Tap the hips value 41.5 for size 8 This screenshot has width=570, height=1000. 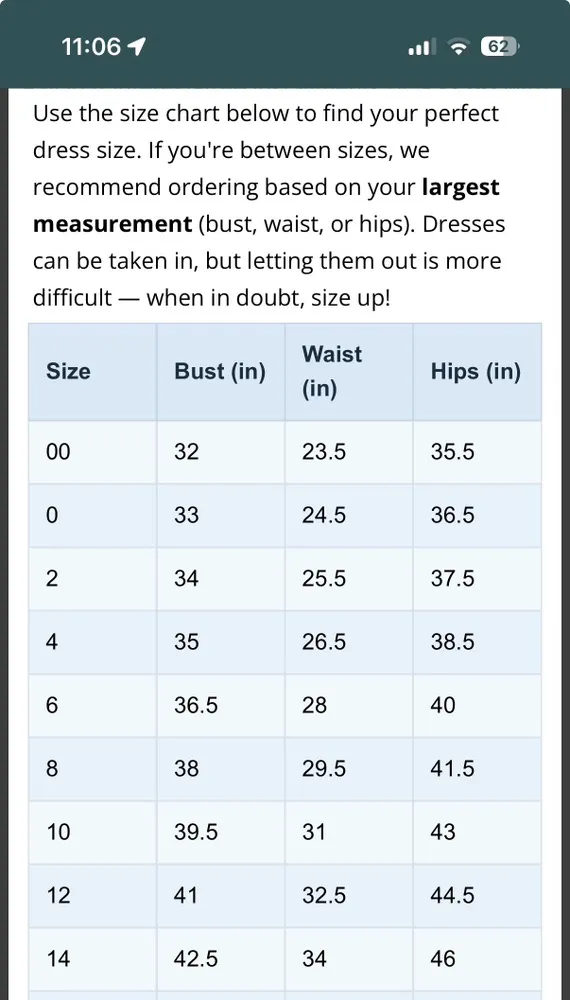[453, 768]
